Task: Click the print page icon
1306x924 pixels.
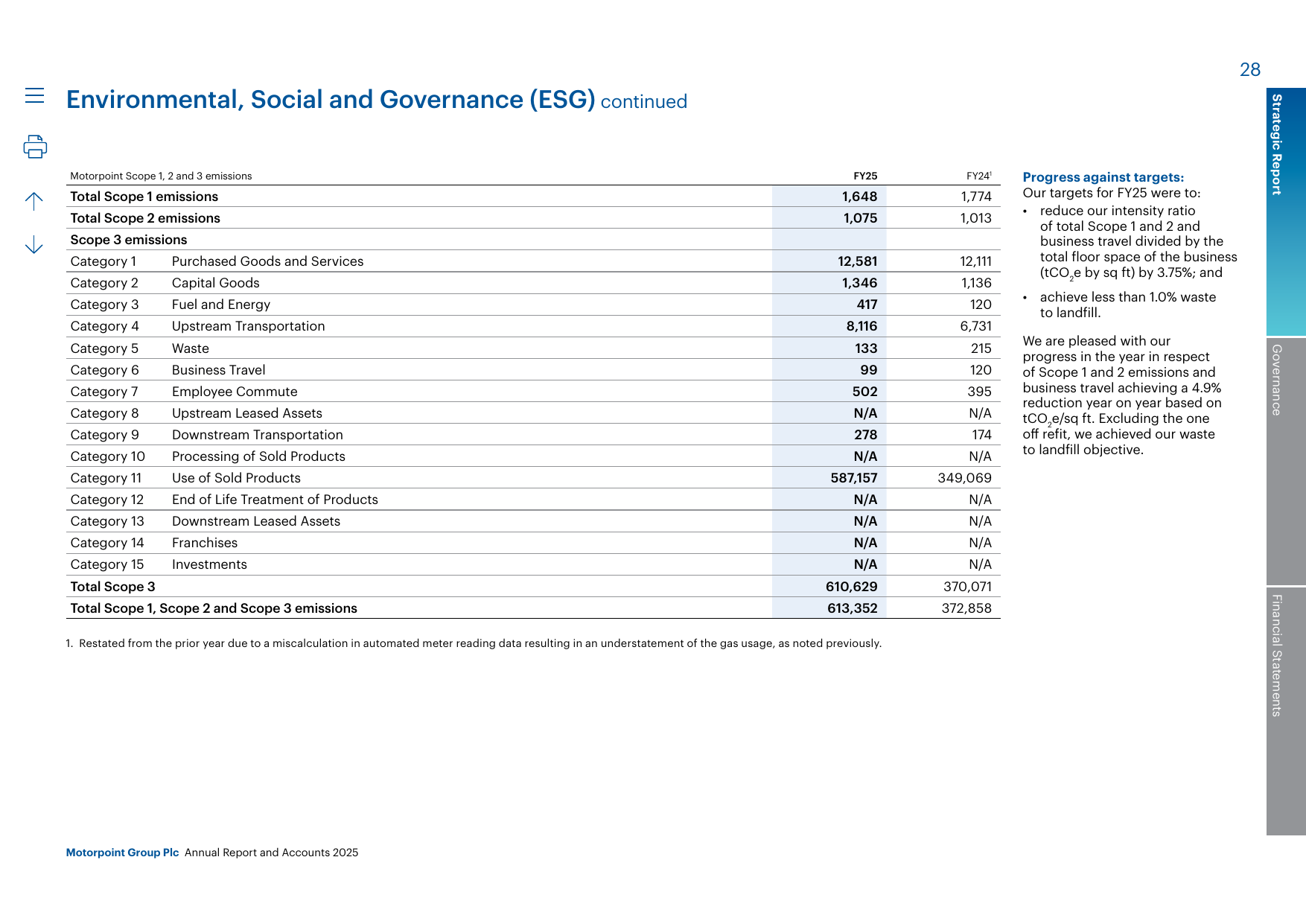Action: click(x=35, y=147)
